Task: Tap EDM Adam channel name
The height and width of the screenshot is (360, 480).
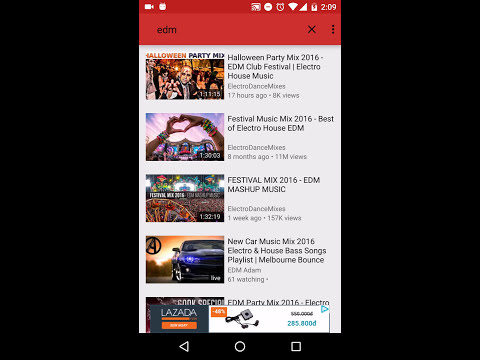Action: pyautogui.click(x=244, y=270)
